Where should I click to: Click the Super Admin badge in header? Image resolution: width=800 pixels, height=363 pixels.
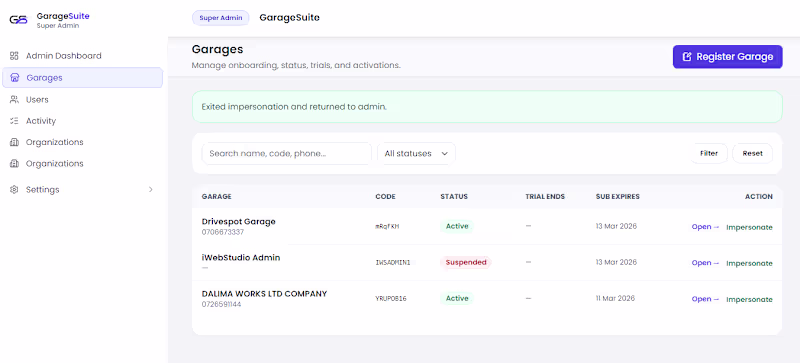point(220,18)
